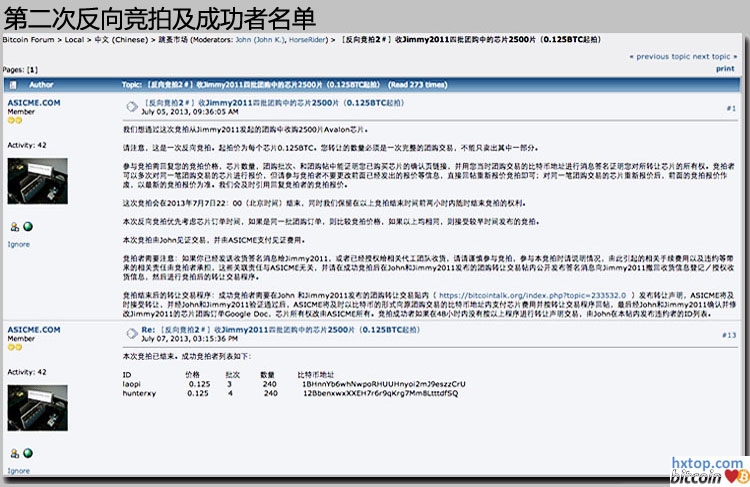Click the profile icon under second avatar

coord(14,453)
